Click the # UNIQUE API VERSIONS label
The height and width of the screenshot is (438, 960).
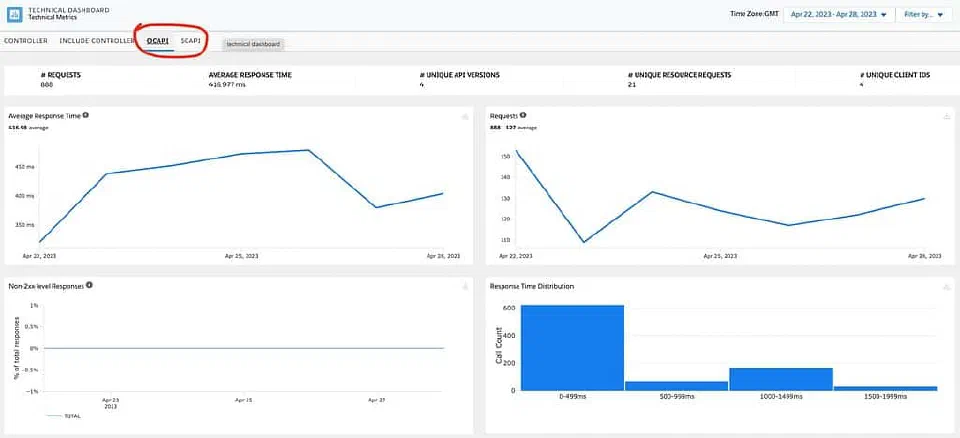(459, 75)
